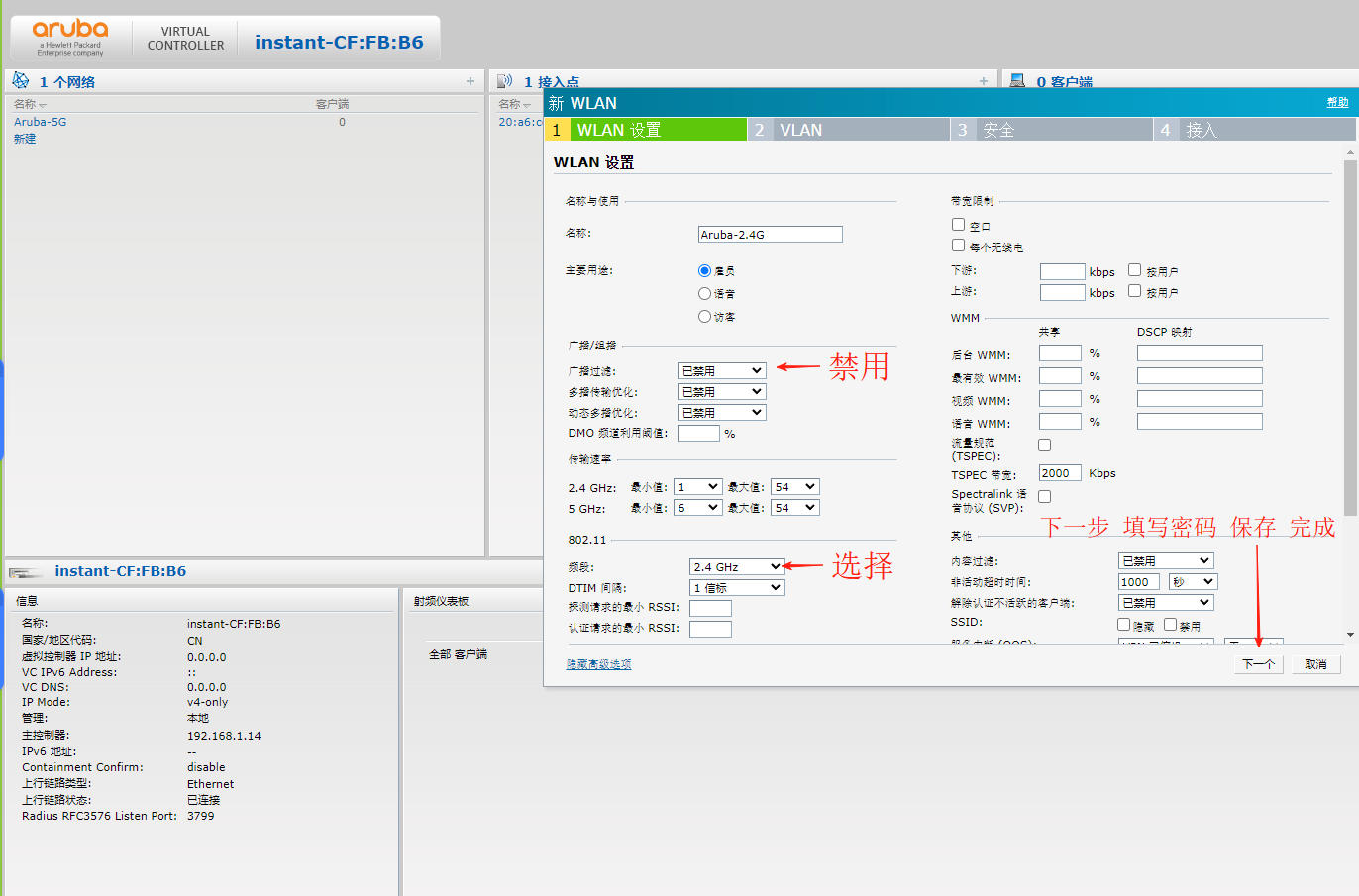Viewport: 1359px width, 896px height.
Task: Open 5 GHz 最小值 rate dropdown
Action: [x=697, y=507]
